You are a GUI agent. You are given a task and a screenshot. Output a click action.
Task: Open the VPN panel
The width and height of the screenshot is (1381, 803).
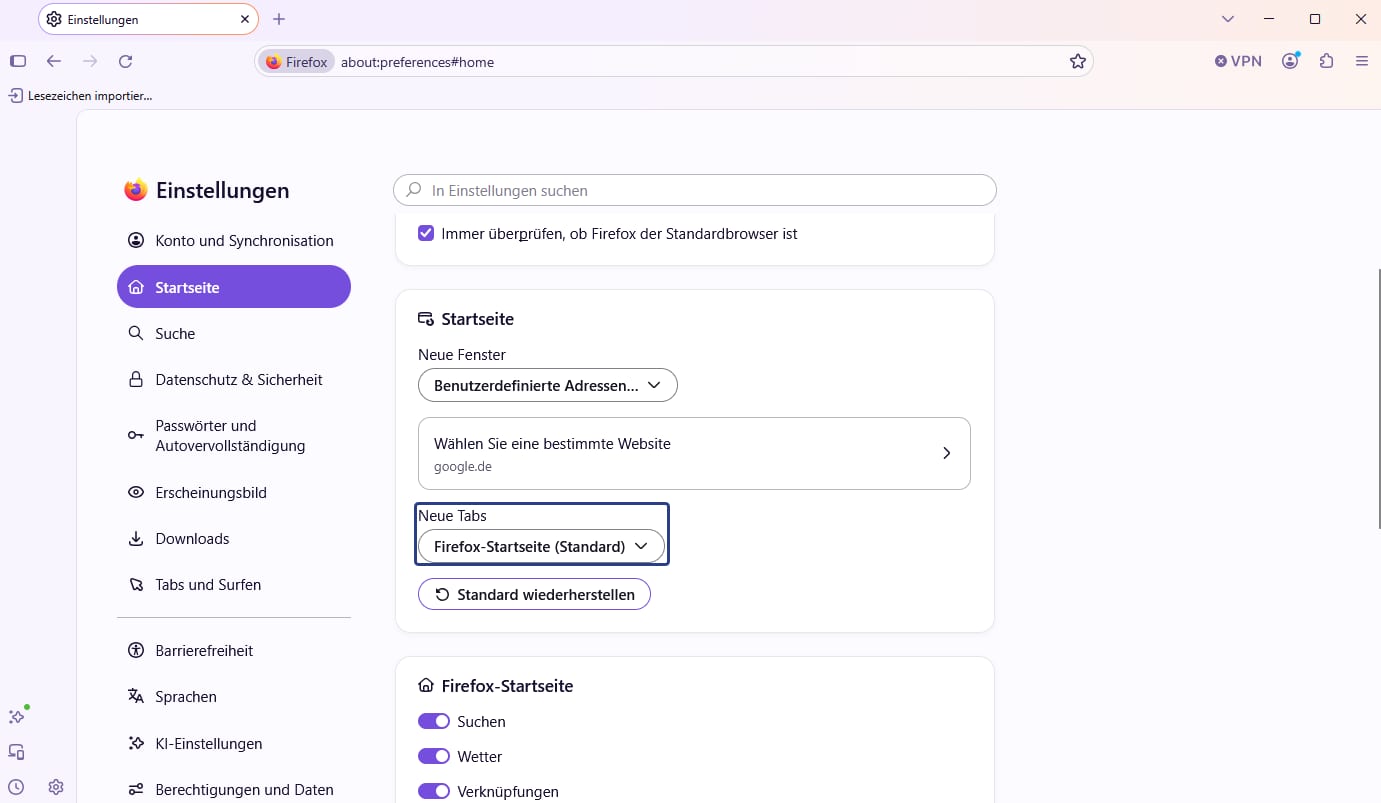[x=1238, y=61]
